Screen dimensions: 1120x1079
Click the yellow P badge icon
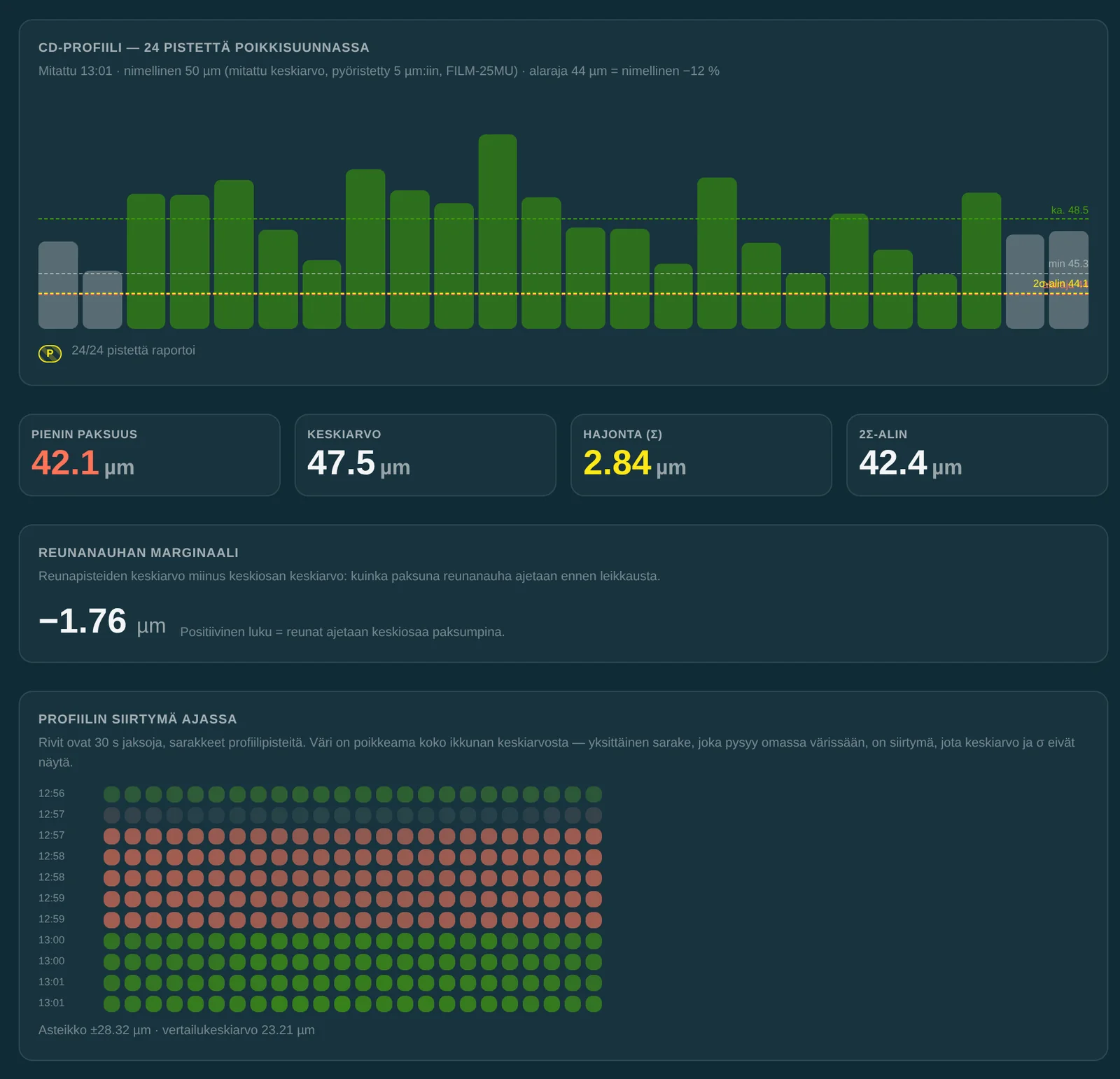click(x=50, y=353)
